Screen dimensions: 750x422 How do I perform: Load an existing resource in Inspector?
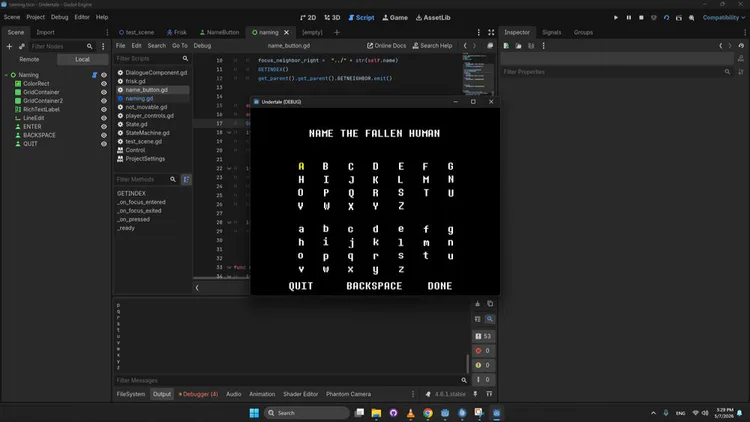[518, 46]
